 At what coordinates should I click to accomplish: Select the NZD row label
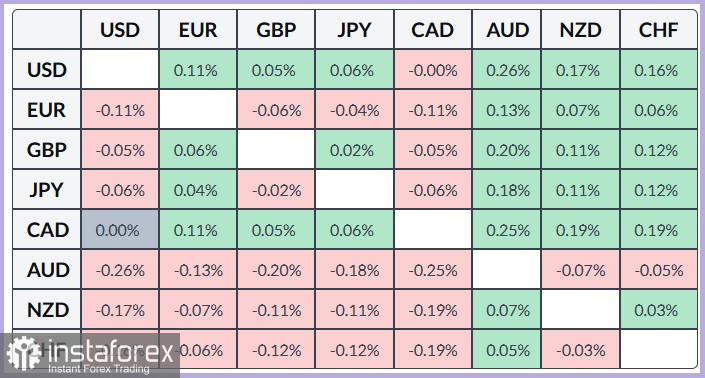click(x=47, y=310)
